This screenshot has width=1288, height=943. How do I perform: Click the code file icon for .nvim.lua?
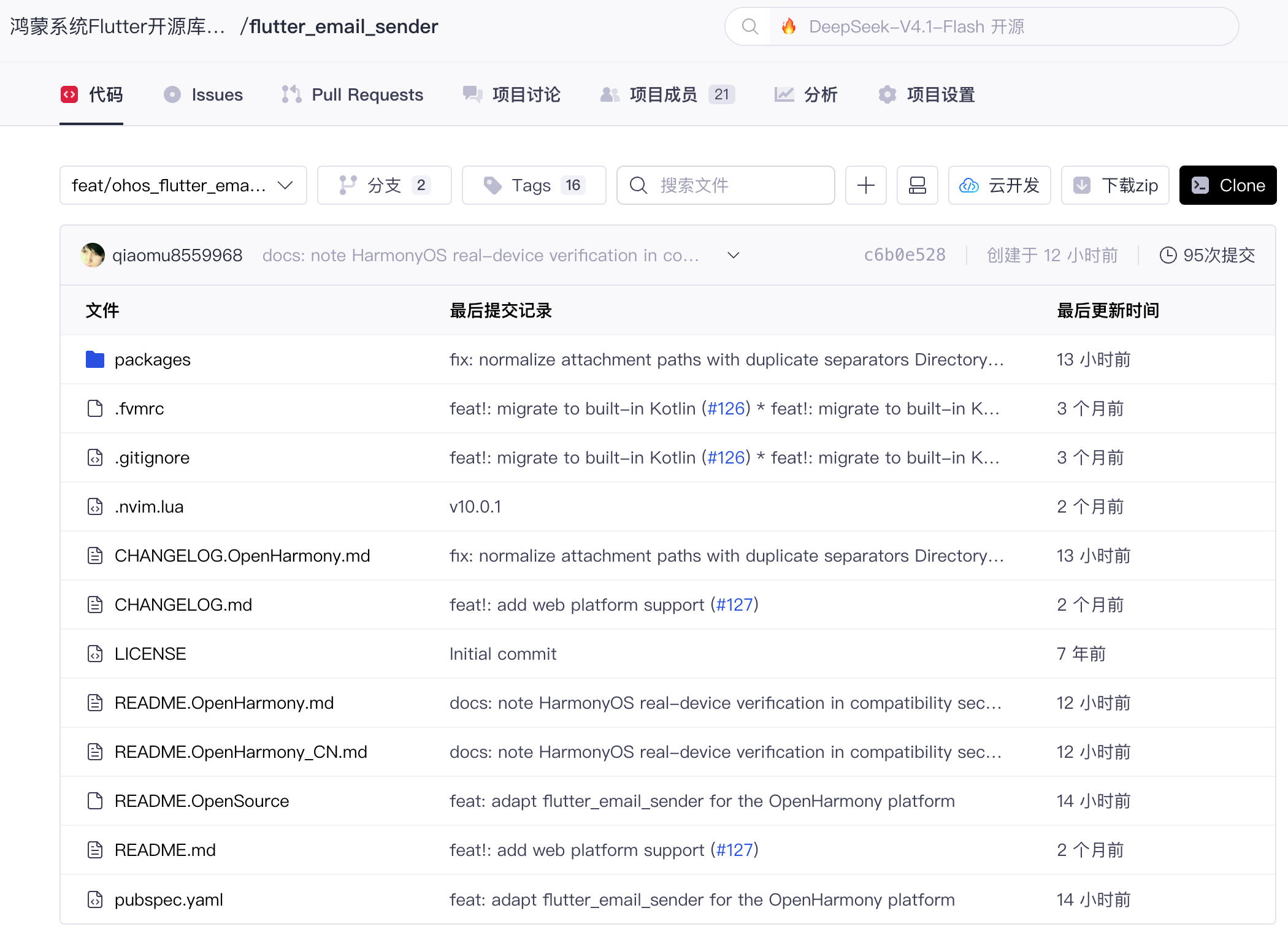coord(95,506)
